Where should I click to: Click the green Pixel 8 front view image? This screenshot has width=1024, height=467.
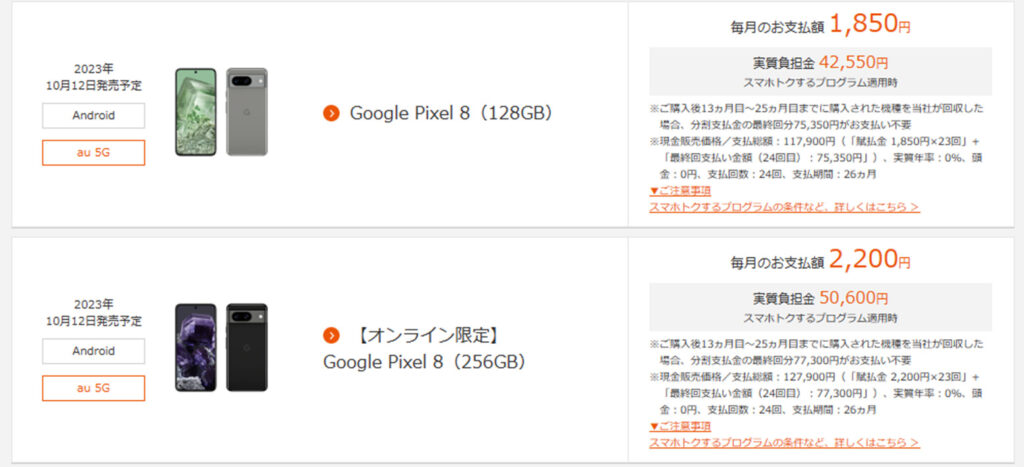tap(195, 112)
